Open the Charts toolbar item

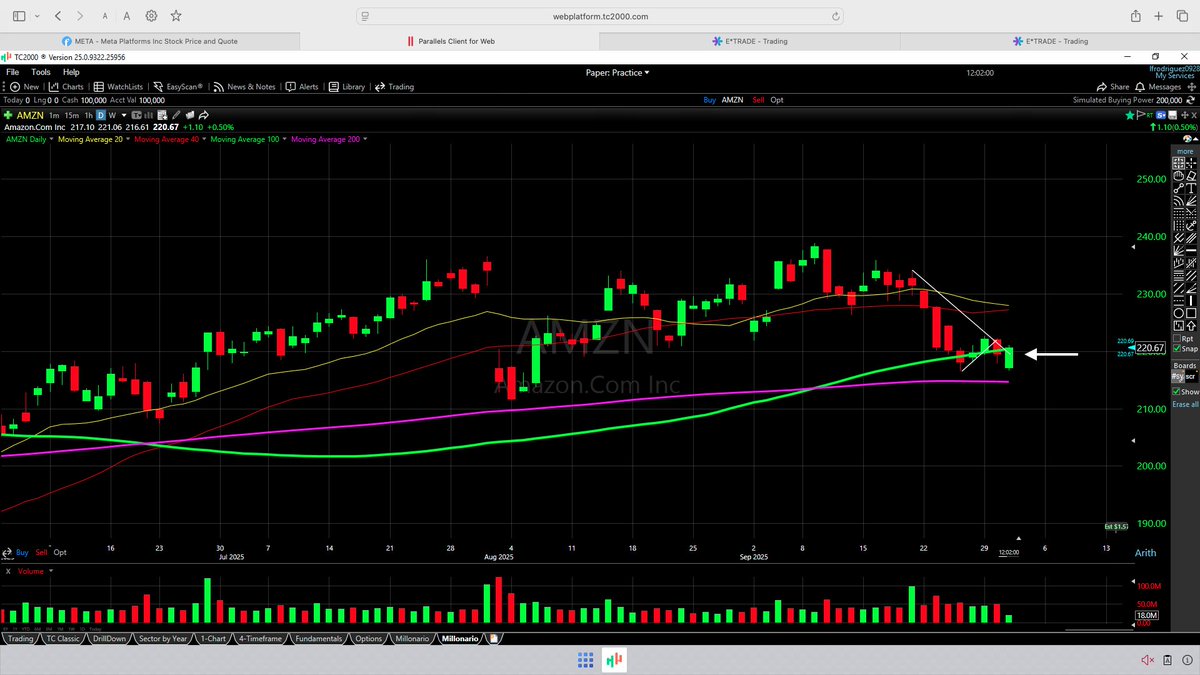point(66,87)
